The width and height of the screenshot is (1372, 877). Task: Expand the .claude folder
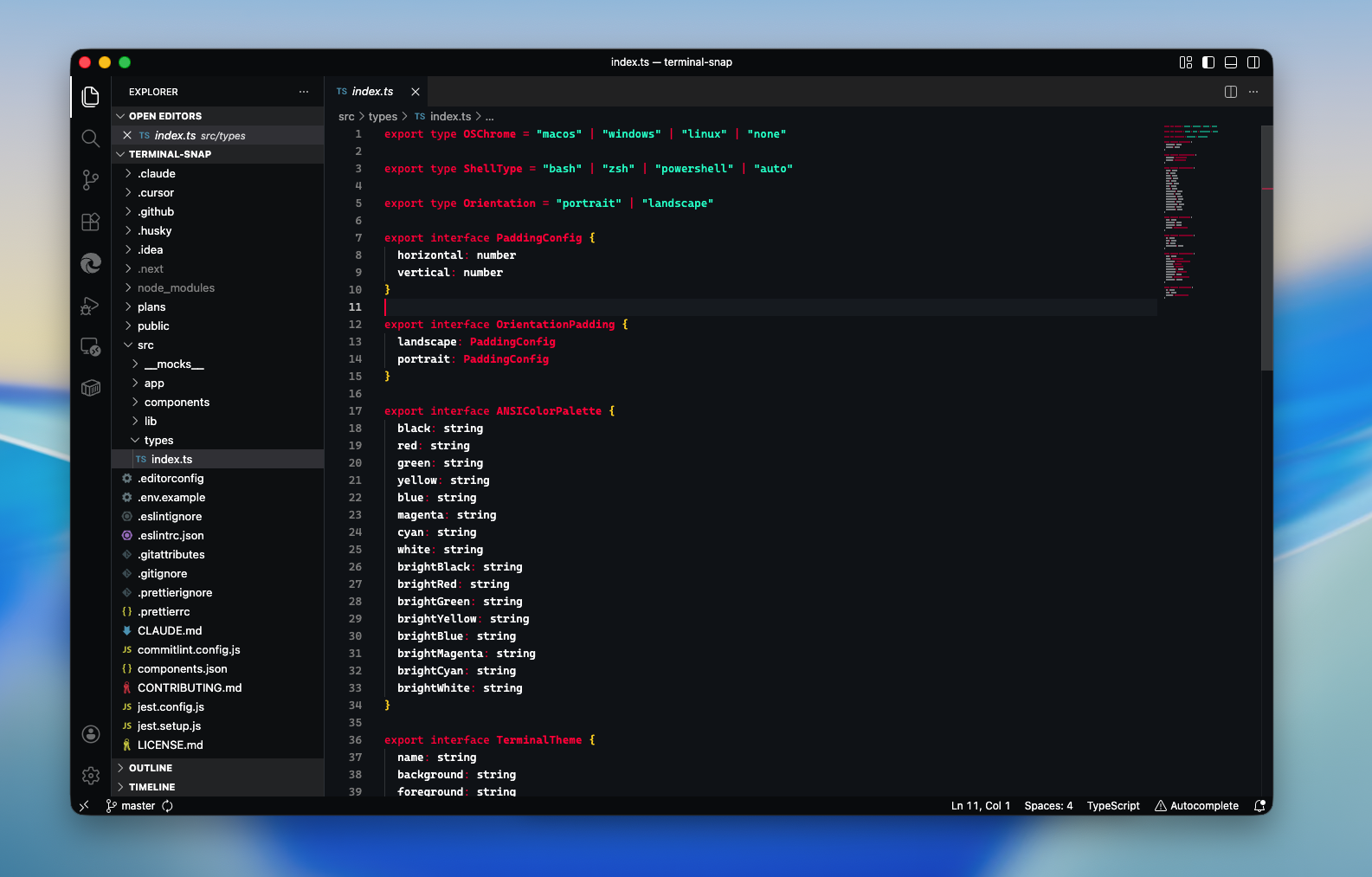click(218, 174)
